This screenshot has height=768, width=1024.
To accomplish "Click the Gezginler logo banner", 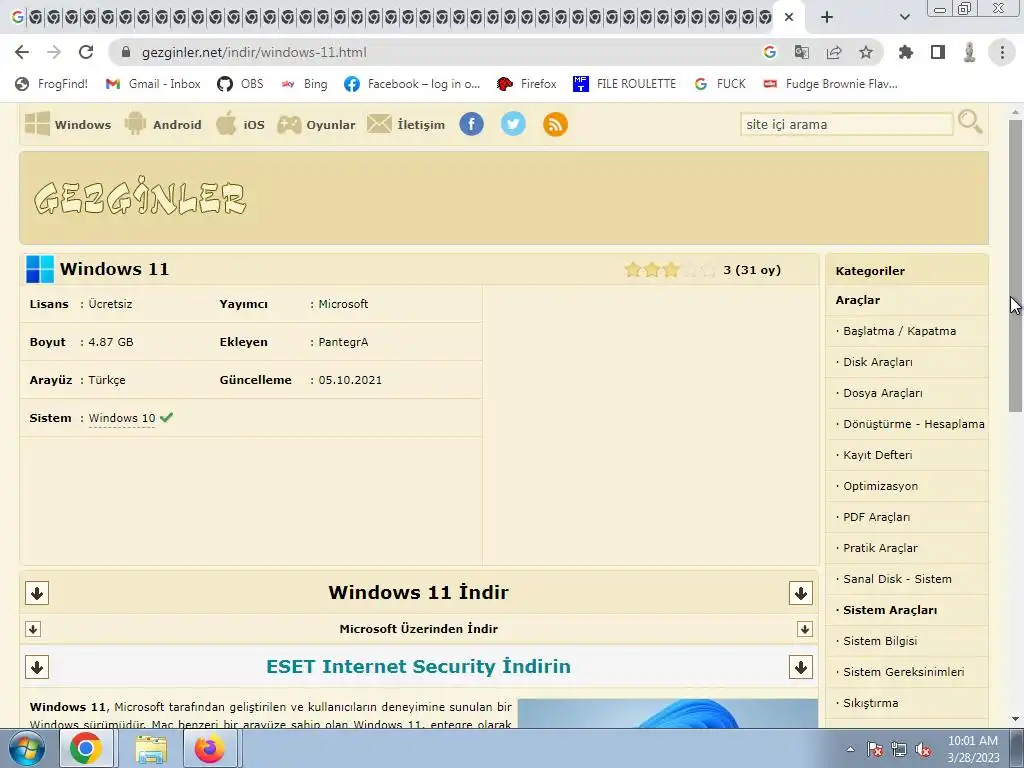I will click(x=140, y=197).
